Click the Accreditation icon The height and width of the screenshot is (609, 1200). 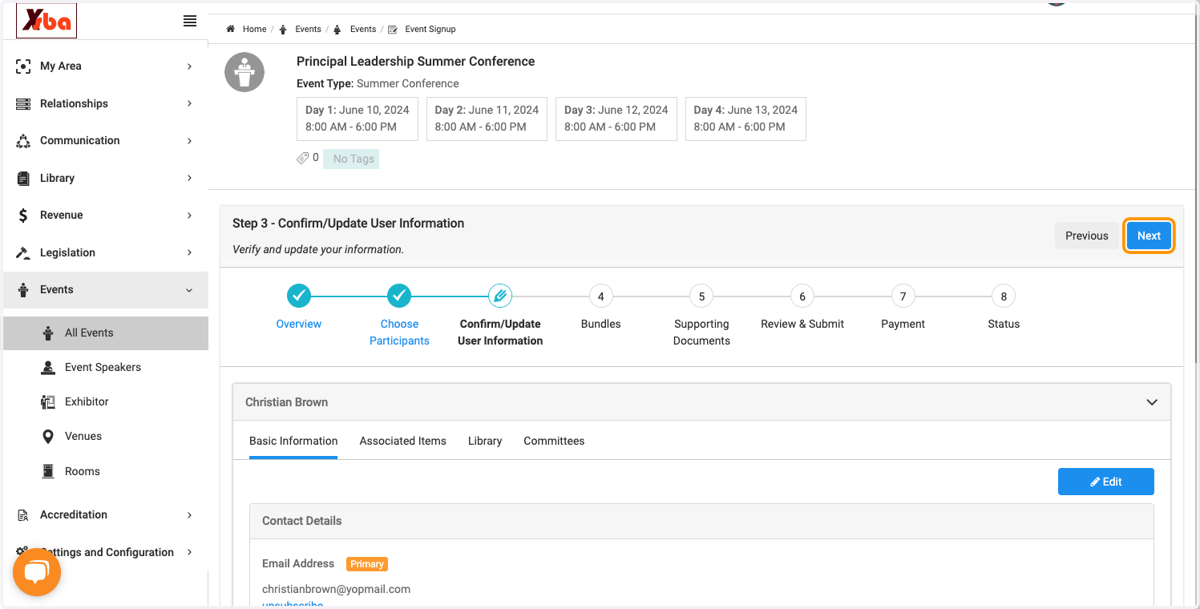pyautogui.click(x=23, y=515)
